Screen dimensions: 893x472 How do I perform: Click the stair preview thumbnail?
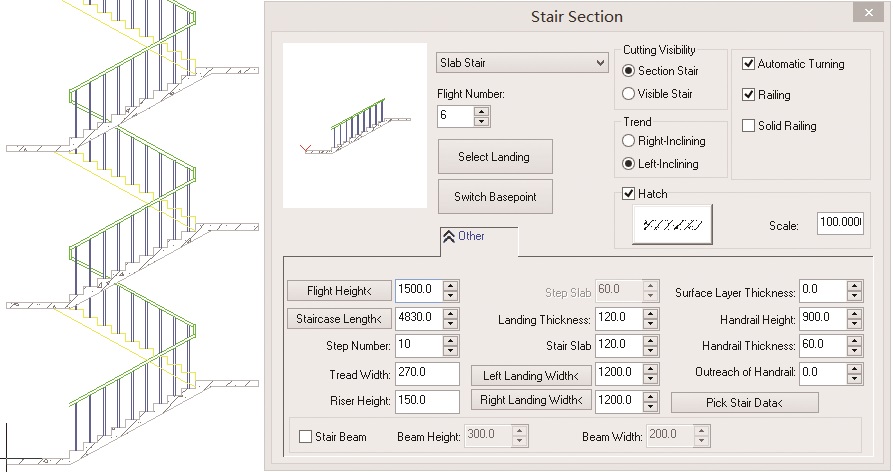pyautogui.click(x=355, y=125)
